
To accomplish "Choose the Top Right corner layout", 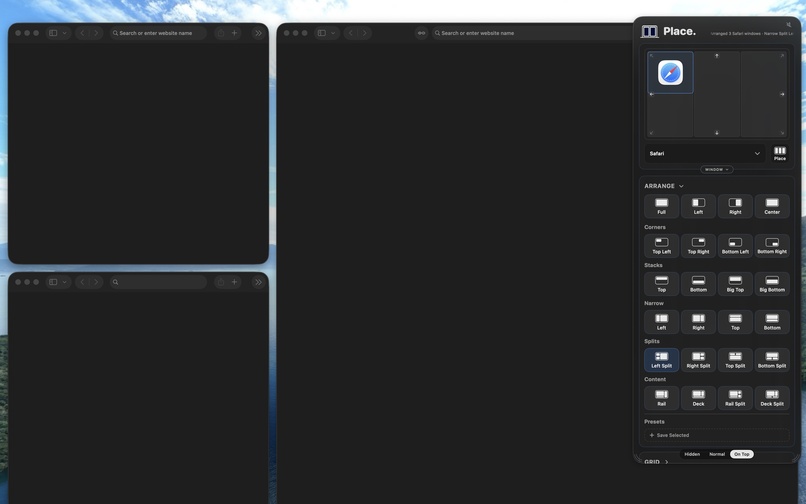I will point(698,246).
